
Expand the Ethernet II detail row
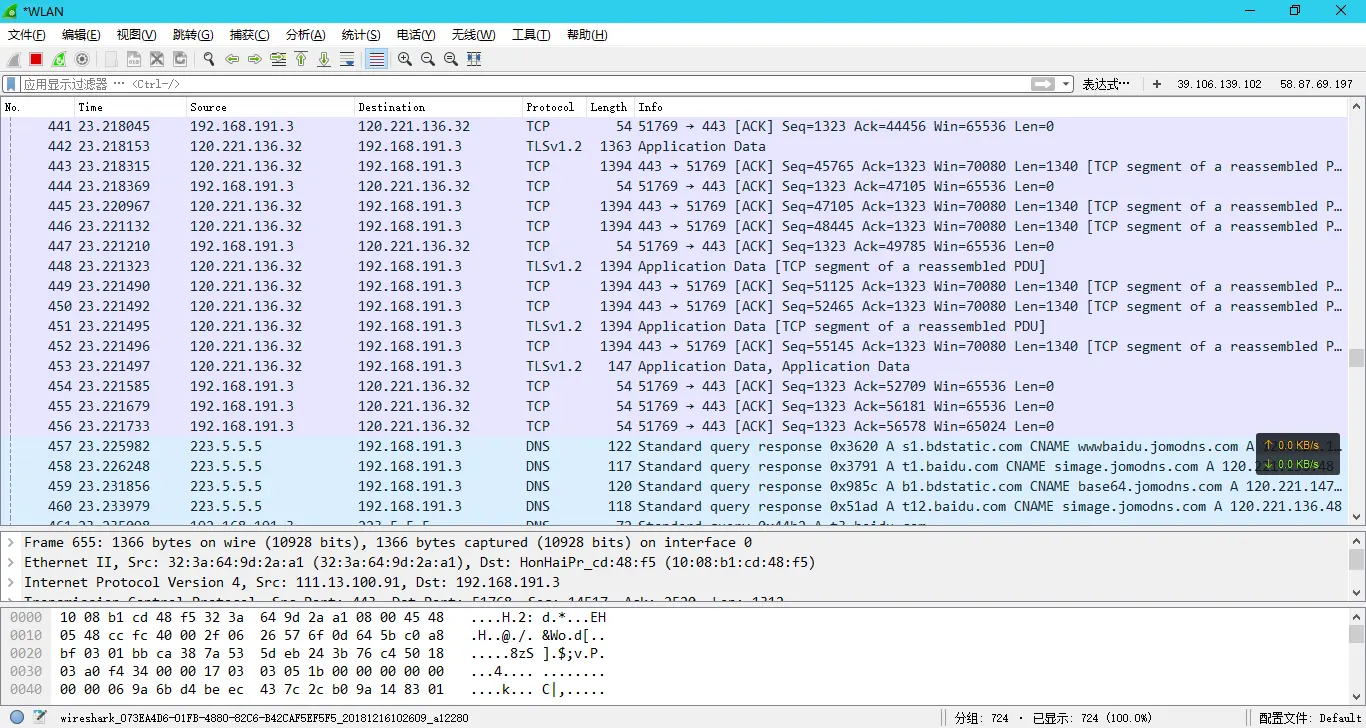tap(10, 562)
